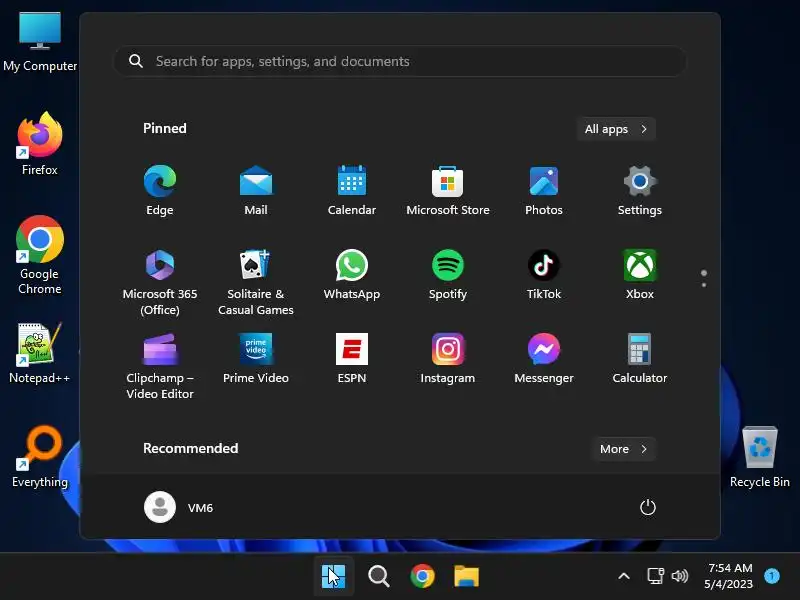Screen dimensions: 800x600
Task: Launch the Photos app
Action: point(543,190)
